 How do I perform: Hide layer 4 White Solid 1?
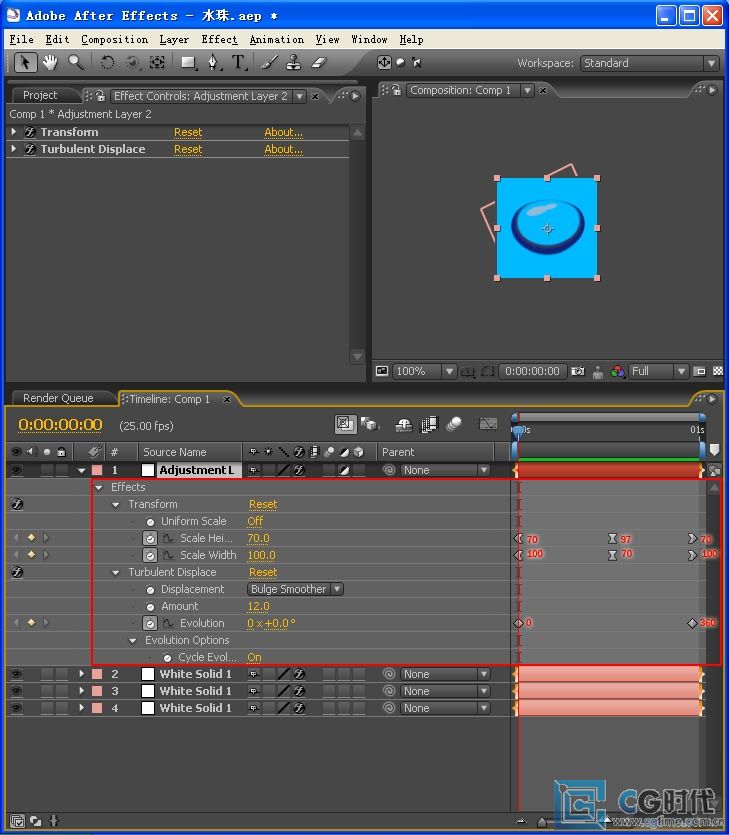(17, 708)
